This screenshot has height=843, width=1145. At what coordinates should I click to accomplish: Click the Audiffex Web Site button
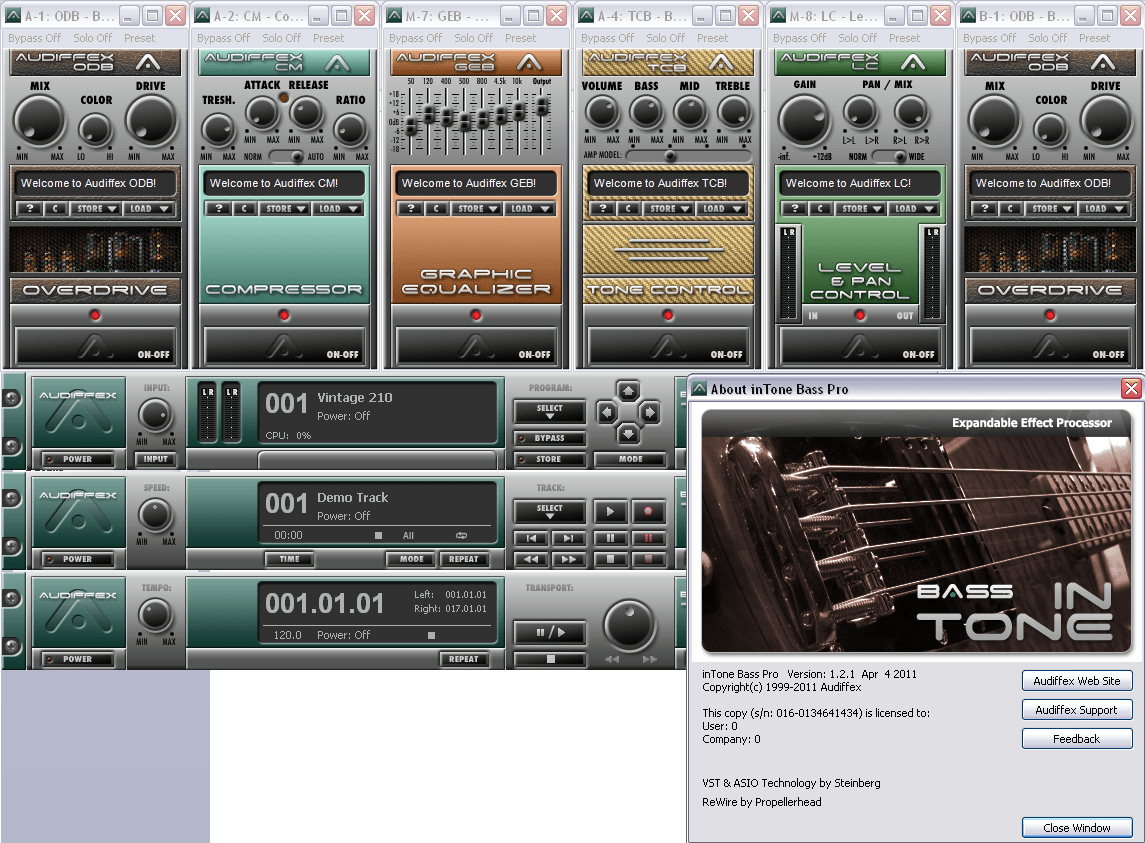1077,681
